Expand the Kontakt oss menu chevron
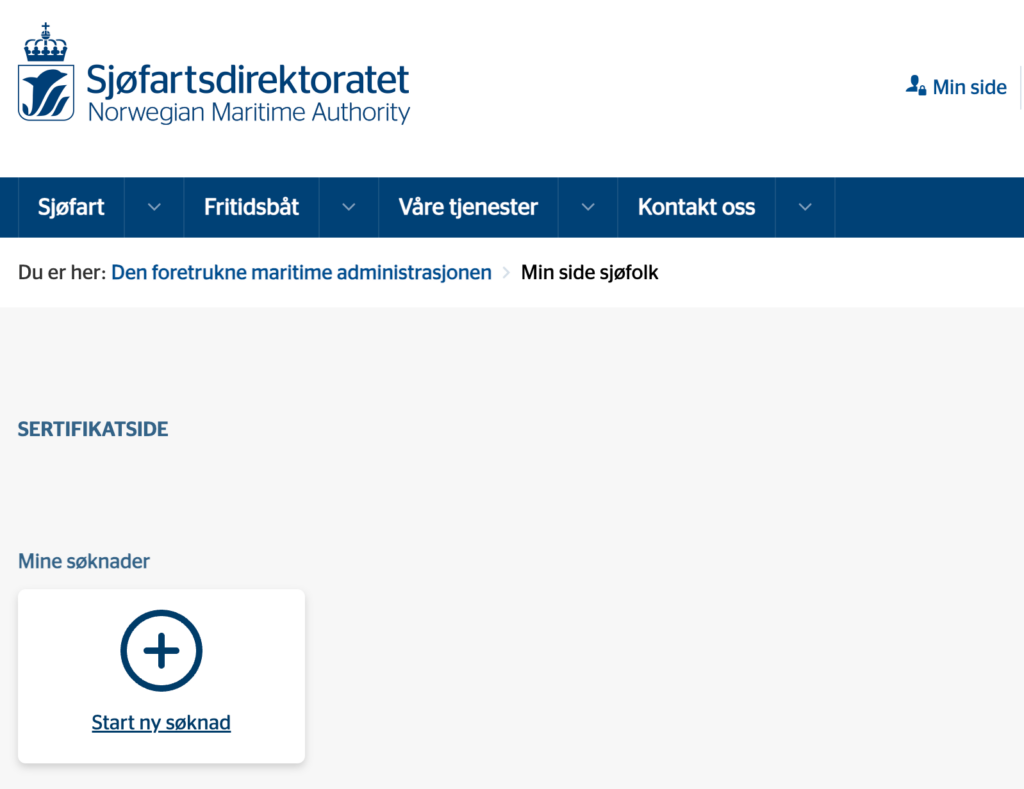 [805, 207]
